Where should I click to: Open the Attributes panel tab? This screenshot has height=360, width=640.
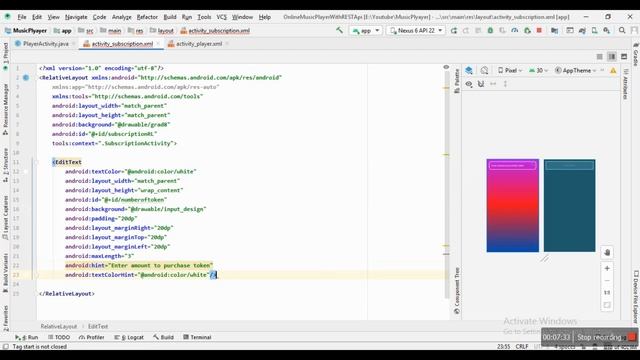pyautogui.click(x=625, y=84)
